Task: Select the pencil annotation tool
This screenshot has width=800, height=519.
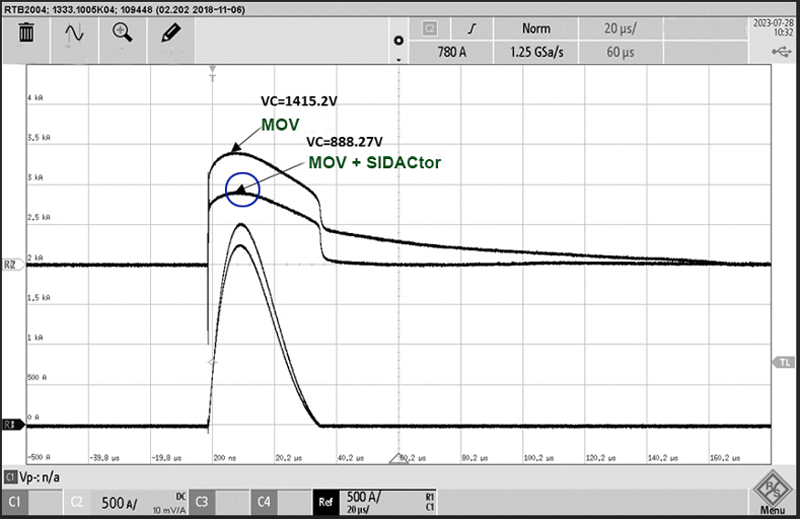Action: pos(170,33)
